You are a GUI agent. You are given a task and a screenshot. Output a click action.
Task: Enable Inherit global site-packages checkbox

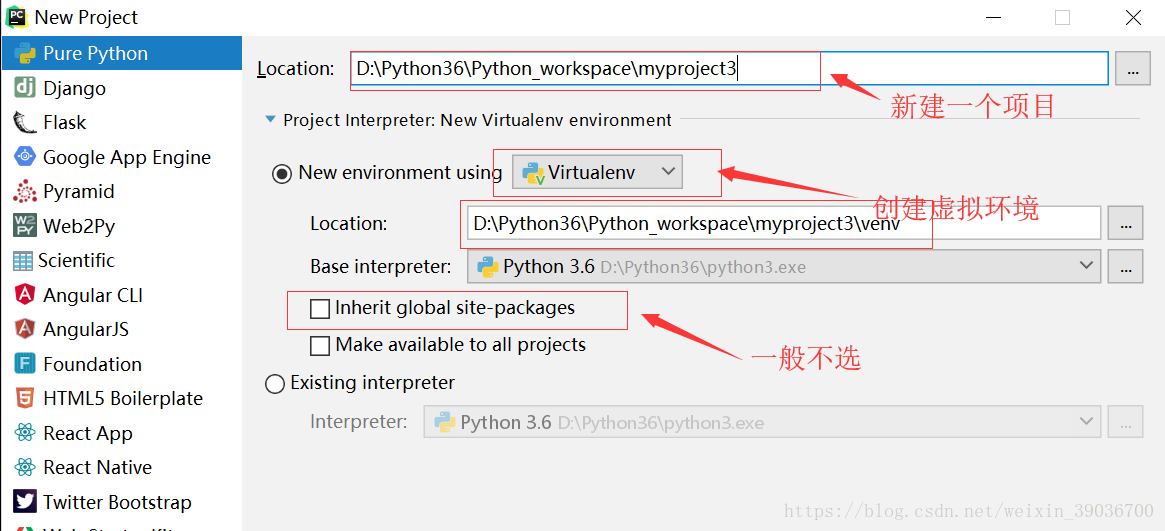coord(319,308)
